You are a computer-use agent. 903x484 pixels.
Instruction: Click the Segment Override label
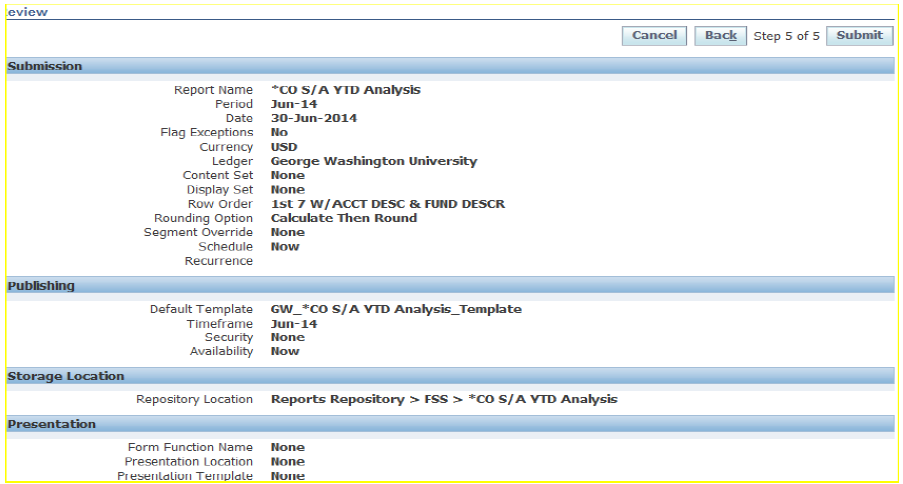pos(198,232)
